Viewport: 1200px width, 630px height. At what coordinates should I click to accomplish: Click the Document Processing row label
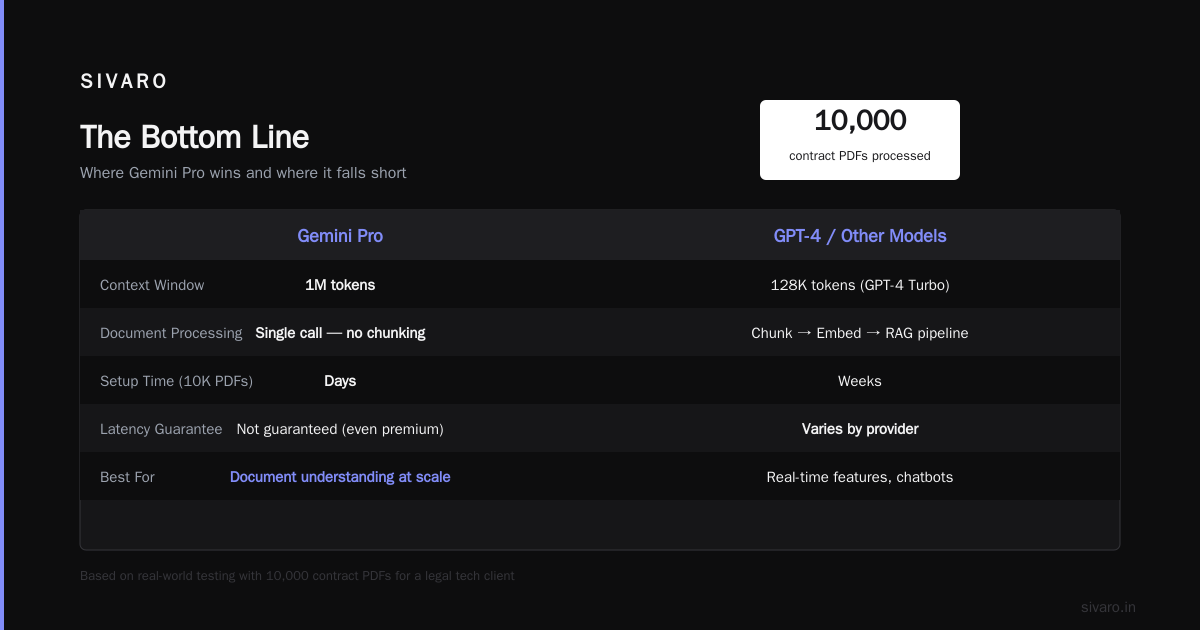click(171, 333)
